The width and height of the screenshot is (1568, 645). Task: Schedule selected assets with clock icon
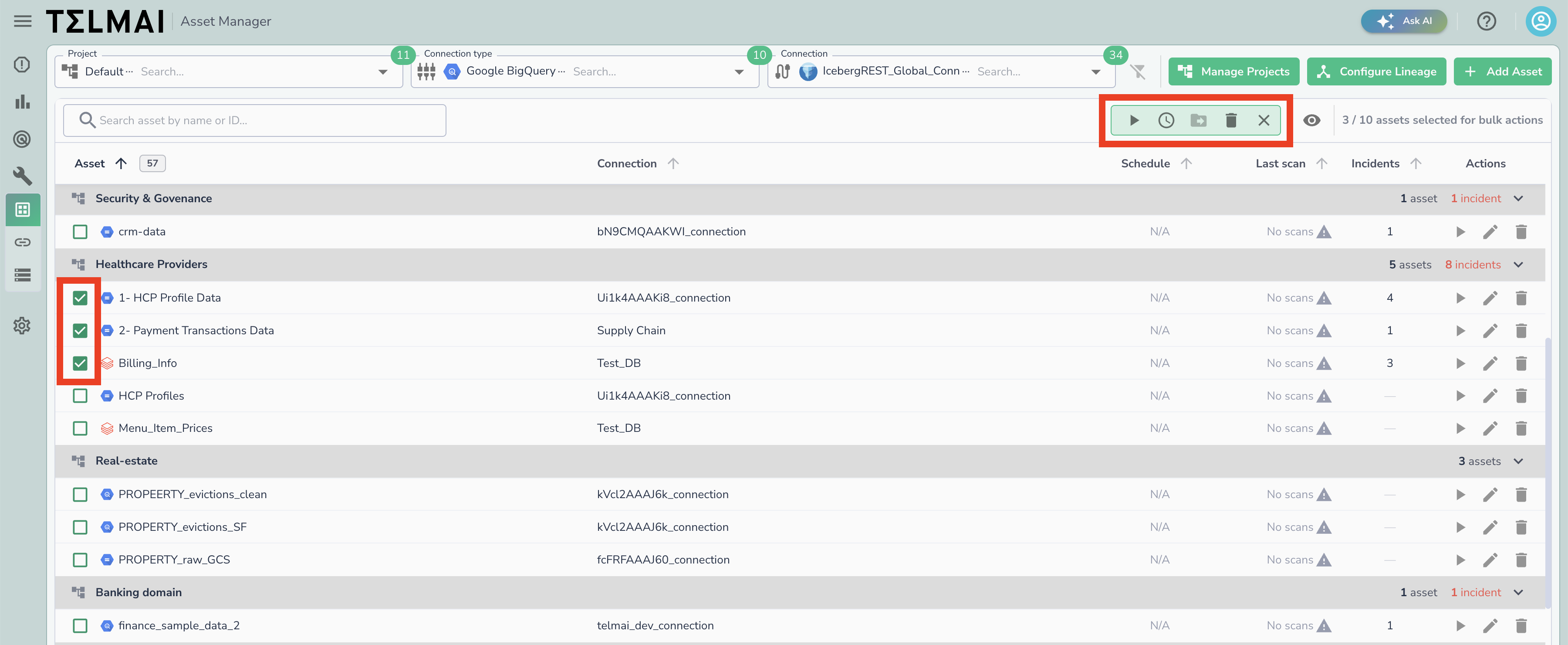[x=1166, y=121]
